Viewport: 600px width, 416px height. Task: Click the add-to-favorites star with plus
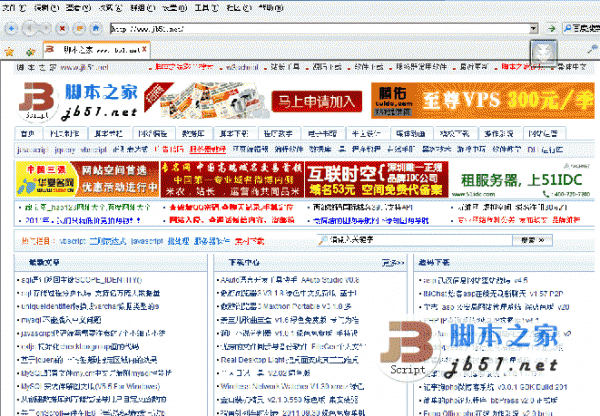[30, 51]
